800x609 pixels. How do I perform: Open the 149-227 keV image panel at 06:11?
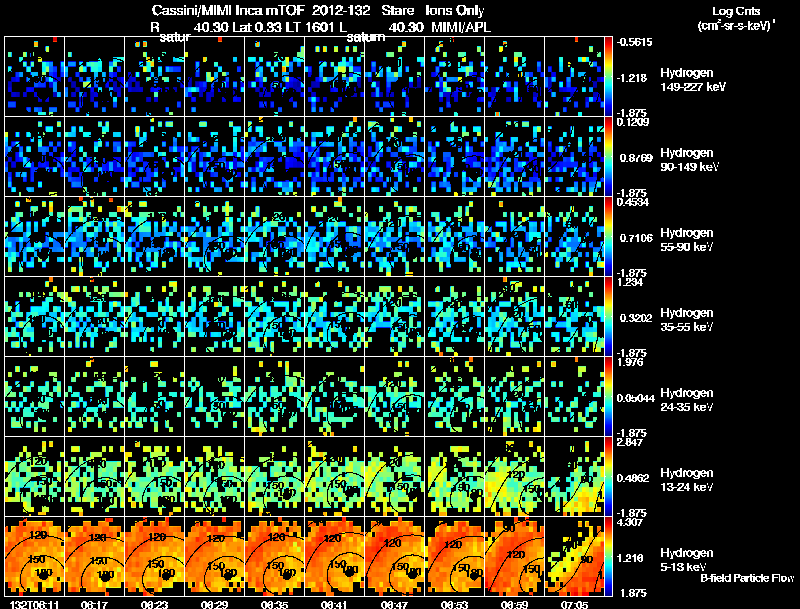pyautogui.click(x=34, y=76)
